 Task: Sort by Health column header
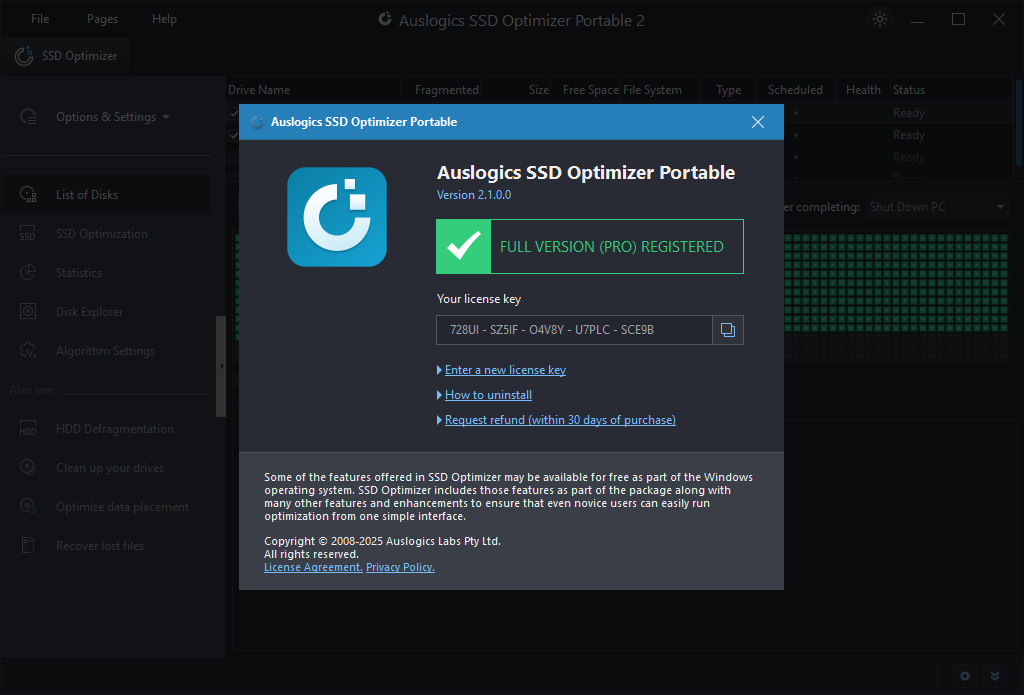(x=863, y=89)
